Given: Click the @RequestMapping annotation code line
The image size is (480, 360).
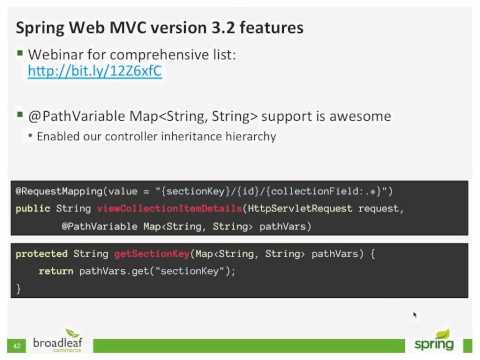Looking at the screenshot, I should (x=204, y=191).
